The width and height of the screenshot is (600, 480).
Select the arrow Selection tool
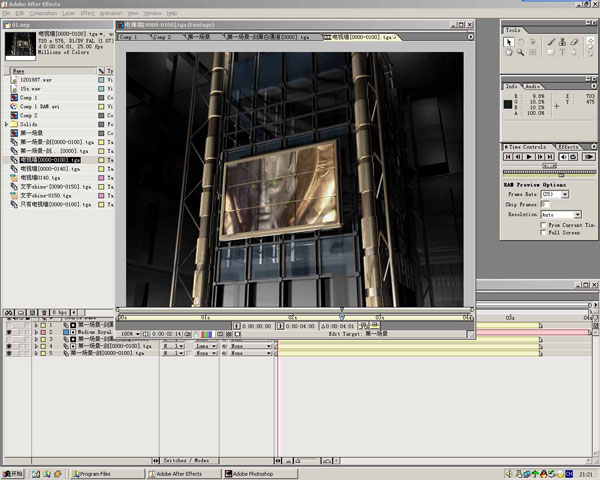(x=509, y=42)
